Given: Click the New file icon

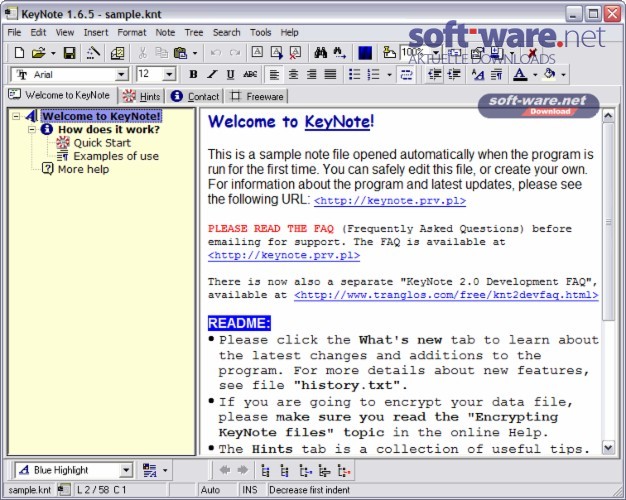Looking at the screenshot, I should tap(19, 53).
